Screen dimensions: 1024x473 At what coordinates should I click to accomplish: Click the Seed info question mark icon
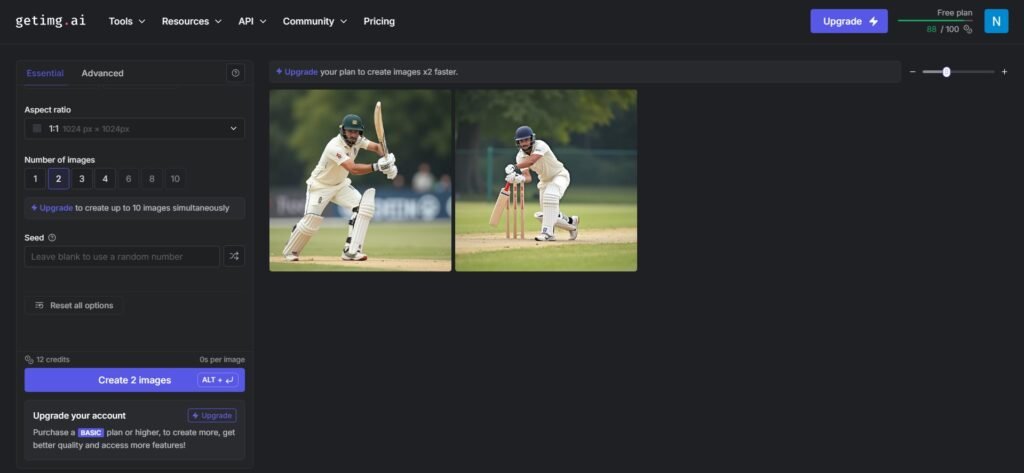tap(52, 238)
